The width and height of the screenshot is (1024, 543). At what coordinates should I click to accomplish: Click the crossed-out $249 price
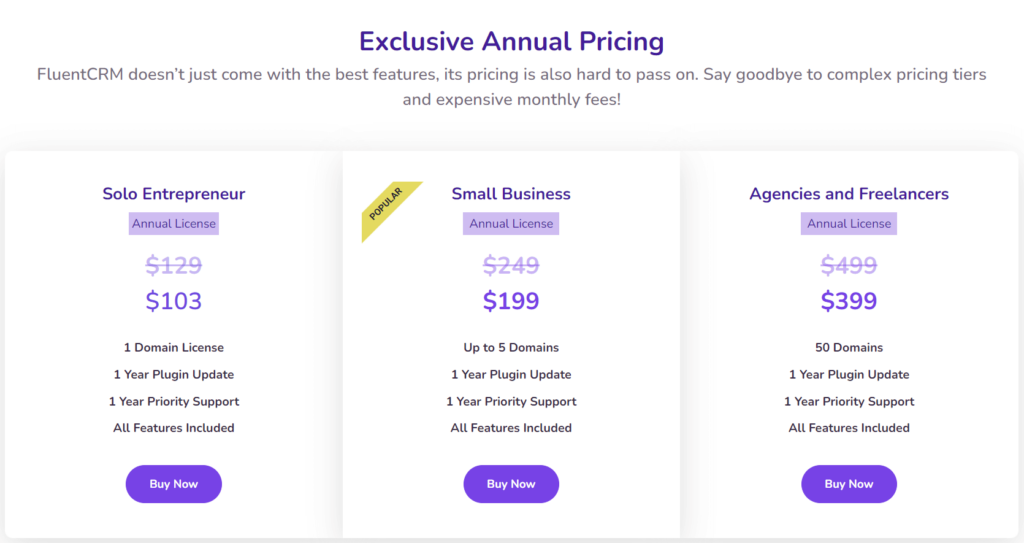(511, 265)
